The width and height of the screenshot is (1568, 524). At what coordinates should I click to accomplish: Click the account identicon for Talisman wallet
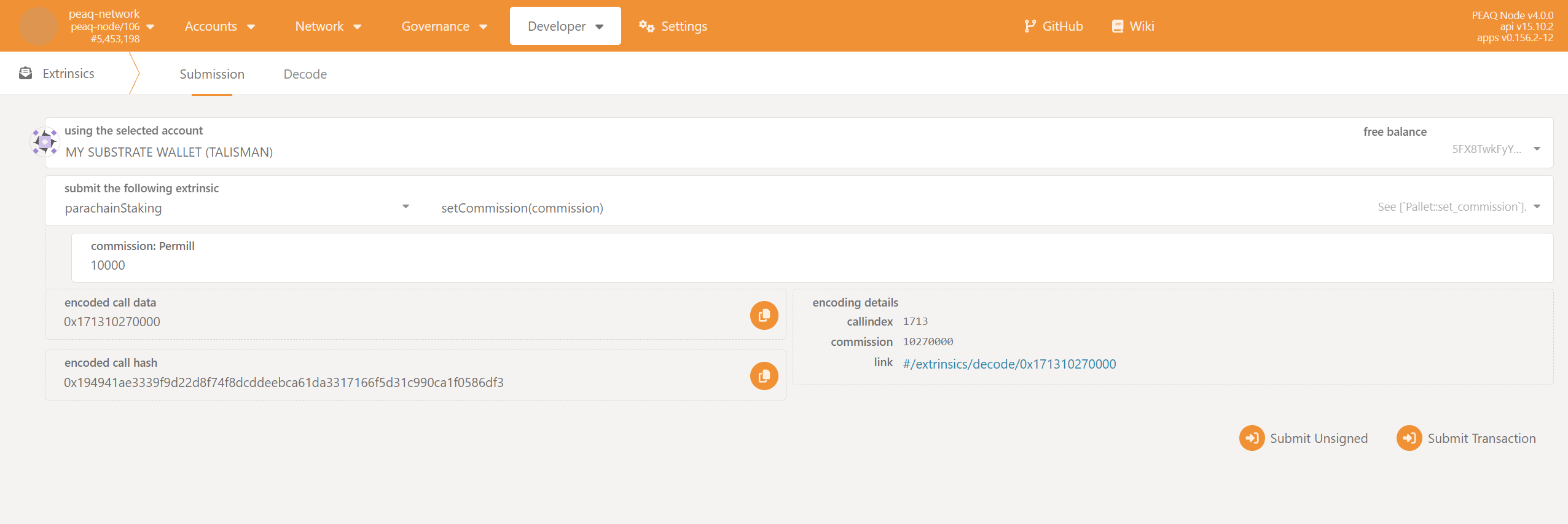45,142
